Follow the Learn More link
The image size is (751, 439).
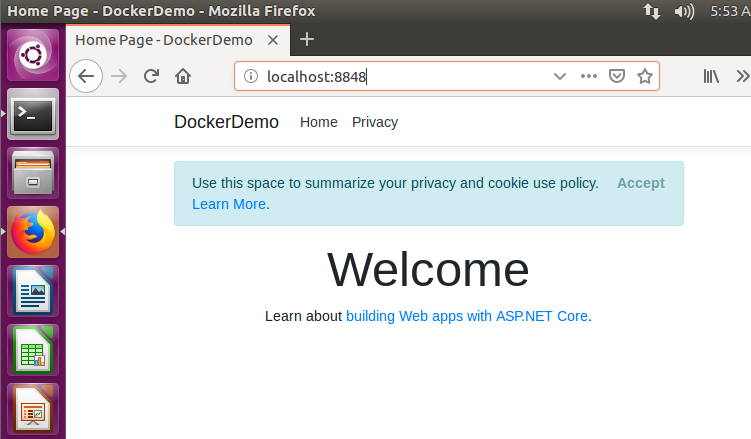[x=229, y=204]
